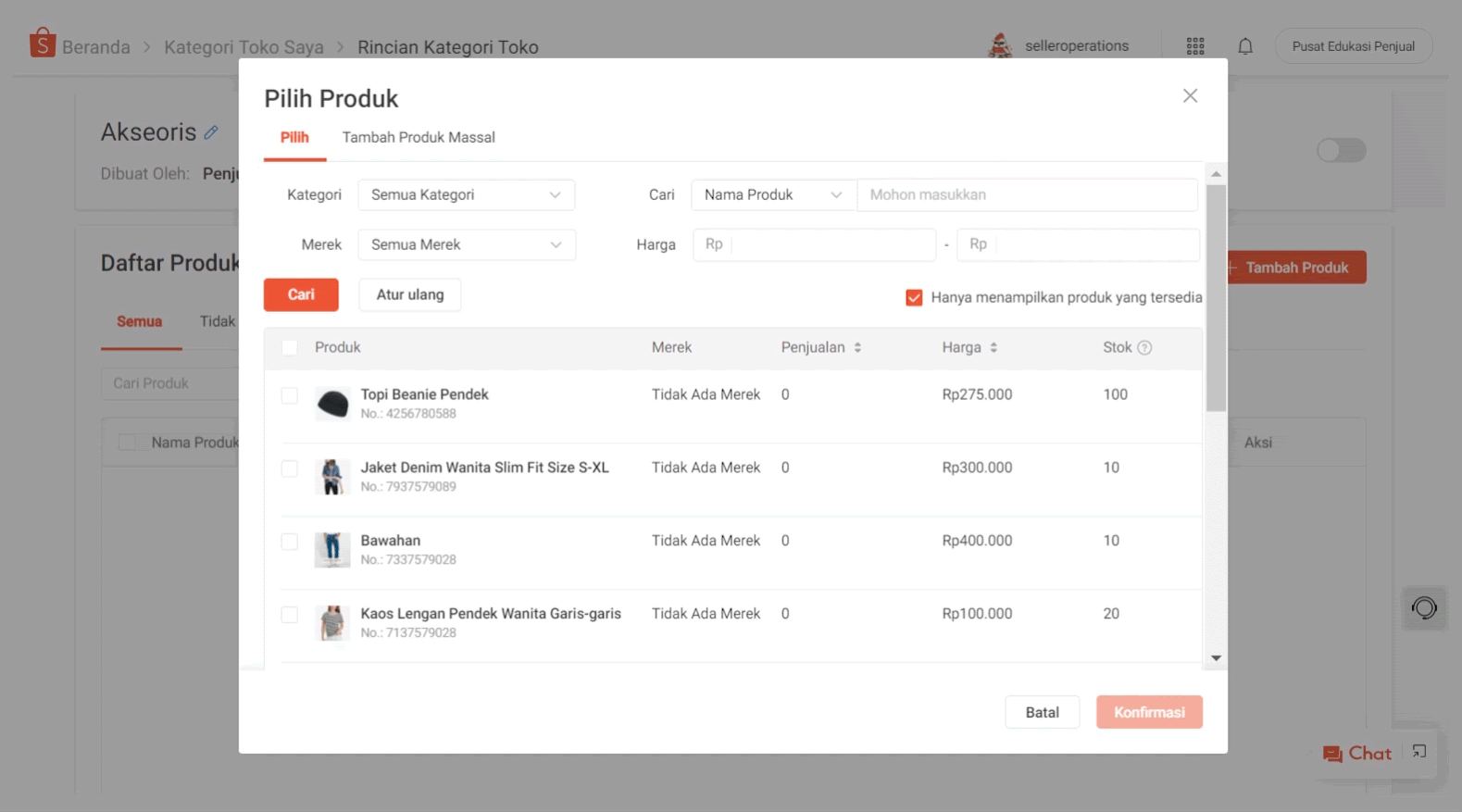Uncheck Hanya menampilkan produk yang tersedia
Viewport: 1462px width, 812px height.
click(x=914, y=298)
